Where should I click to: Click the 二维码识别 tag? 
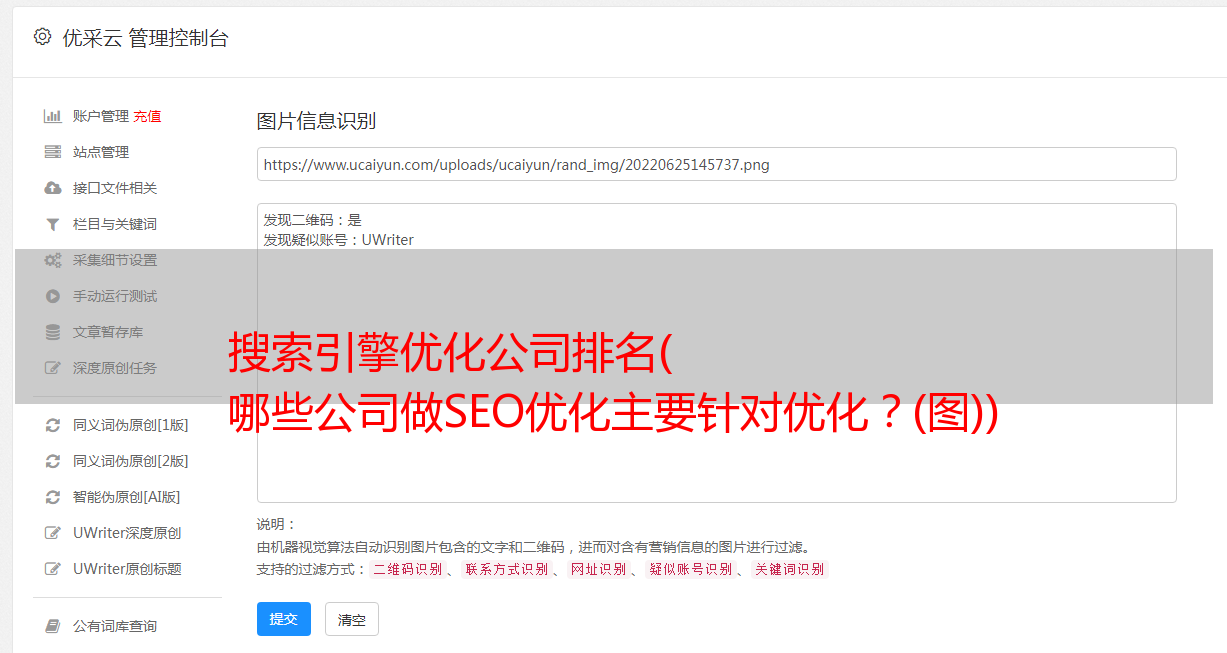pos(408,569)
